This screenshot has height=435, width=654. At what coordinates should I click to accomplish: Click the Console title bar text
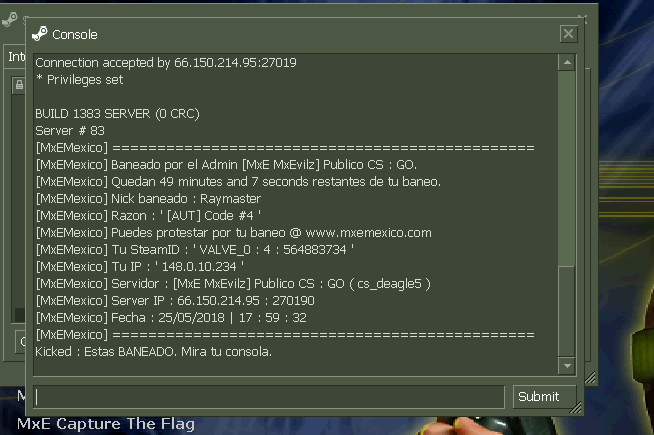click(75, 35)
